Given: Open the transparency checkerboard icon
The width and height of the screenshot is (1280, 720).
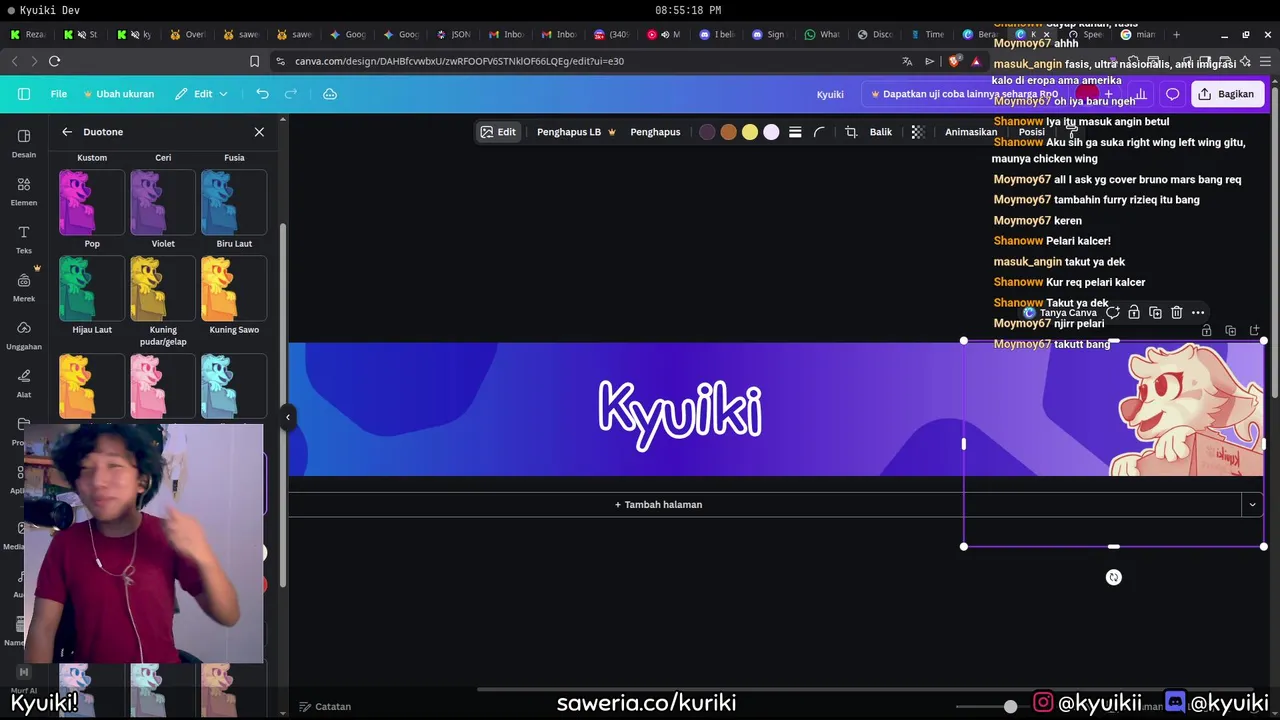Looking at the screenshot, I should tap(918, 132).
